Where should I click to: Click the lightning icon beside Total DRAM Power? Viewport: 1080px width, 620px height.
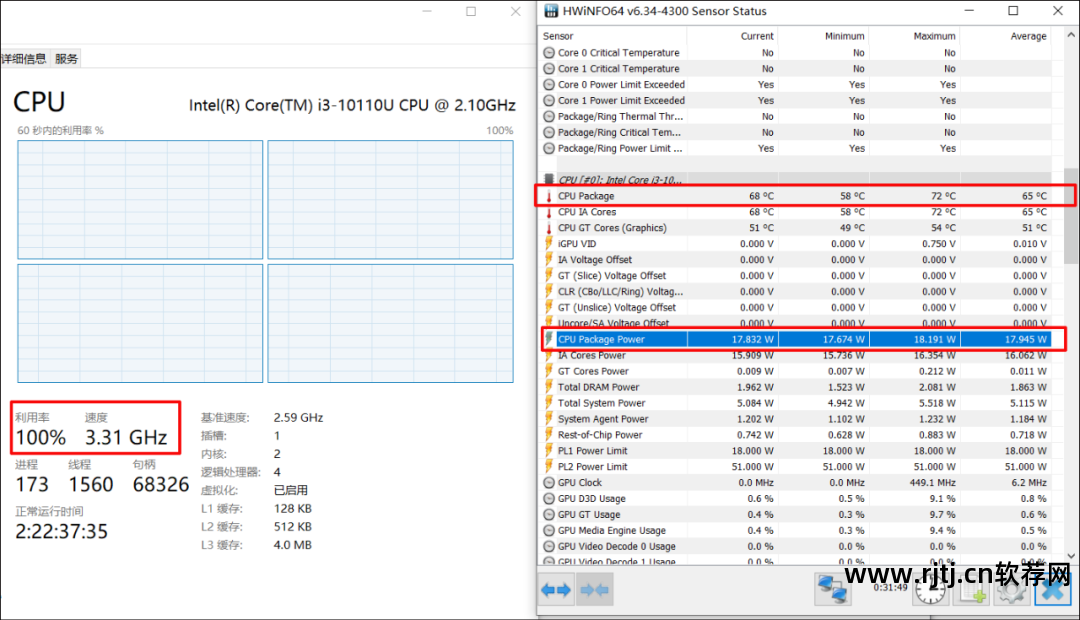(x=549, y=387)
